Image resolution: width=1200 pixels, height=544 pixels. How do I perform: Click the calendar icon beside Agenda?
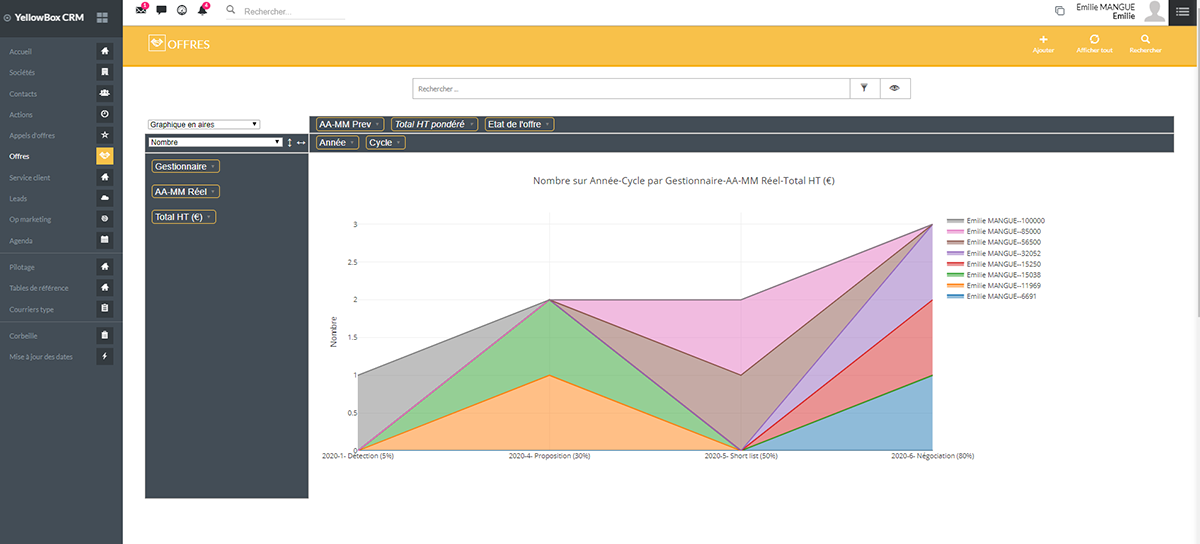[x=105, y=240]
